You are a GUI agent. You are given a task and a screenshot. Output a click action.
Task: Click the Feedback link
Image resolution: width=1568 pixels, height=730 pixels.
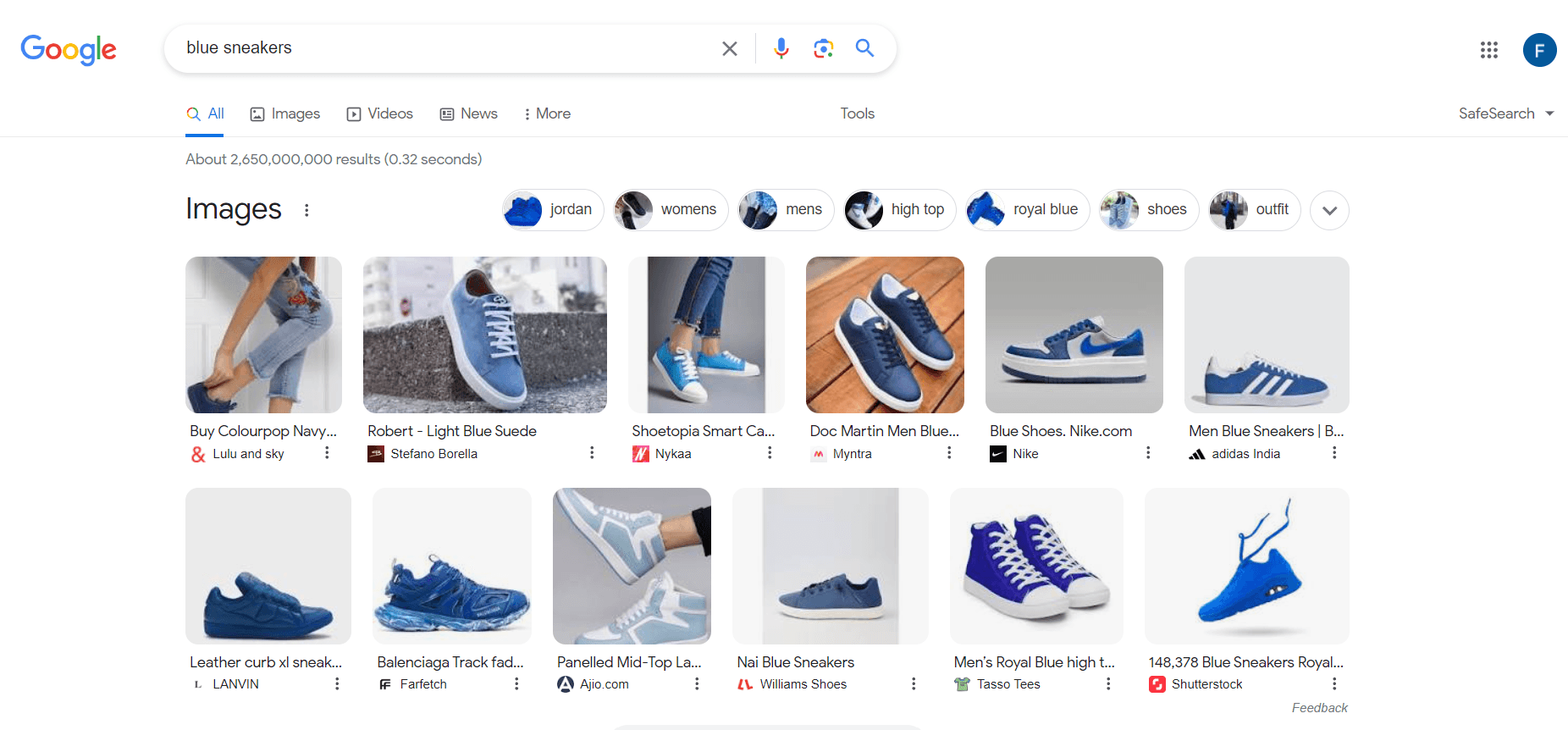(x=1319, y=708)
